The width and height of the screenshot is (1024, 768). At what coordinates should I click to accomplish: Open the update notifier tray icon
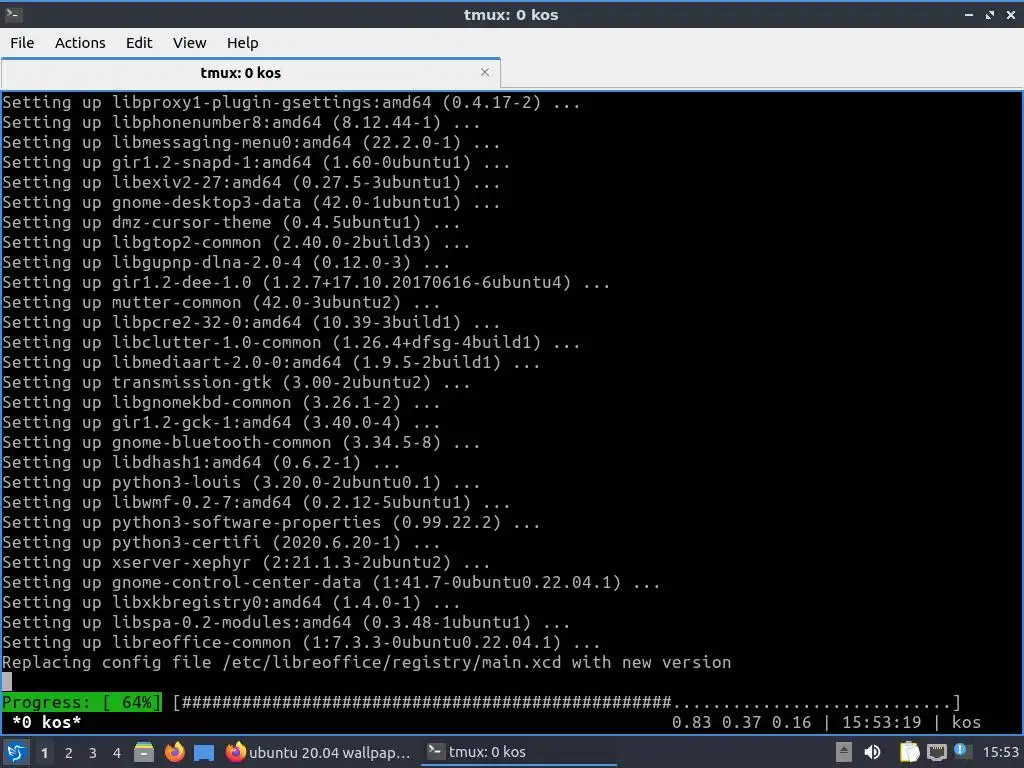coord(962,751)
